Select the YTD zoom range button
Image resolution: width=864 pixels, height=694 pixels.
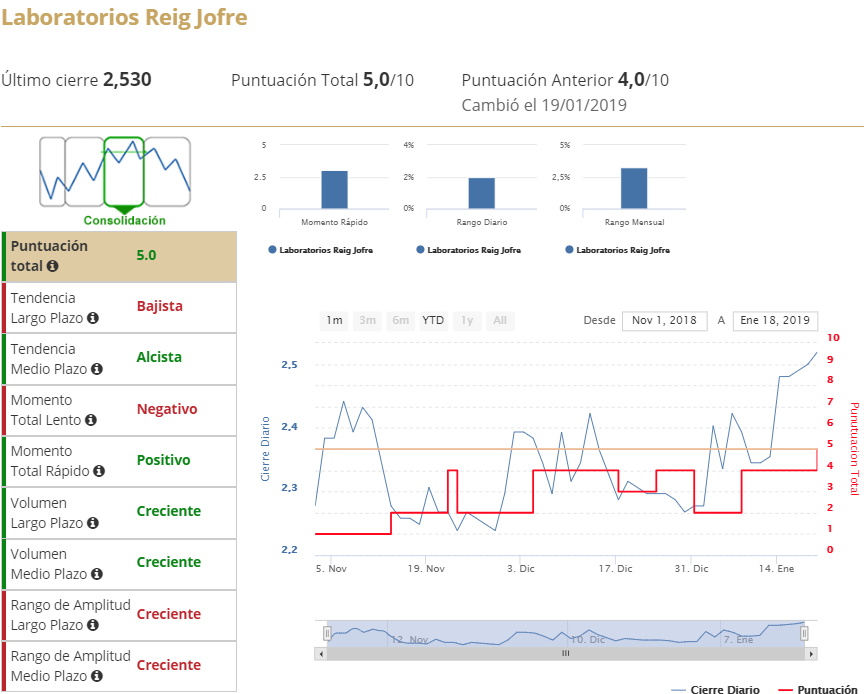tap(433, 321)
